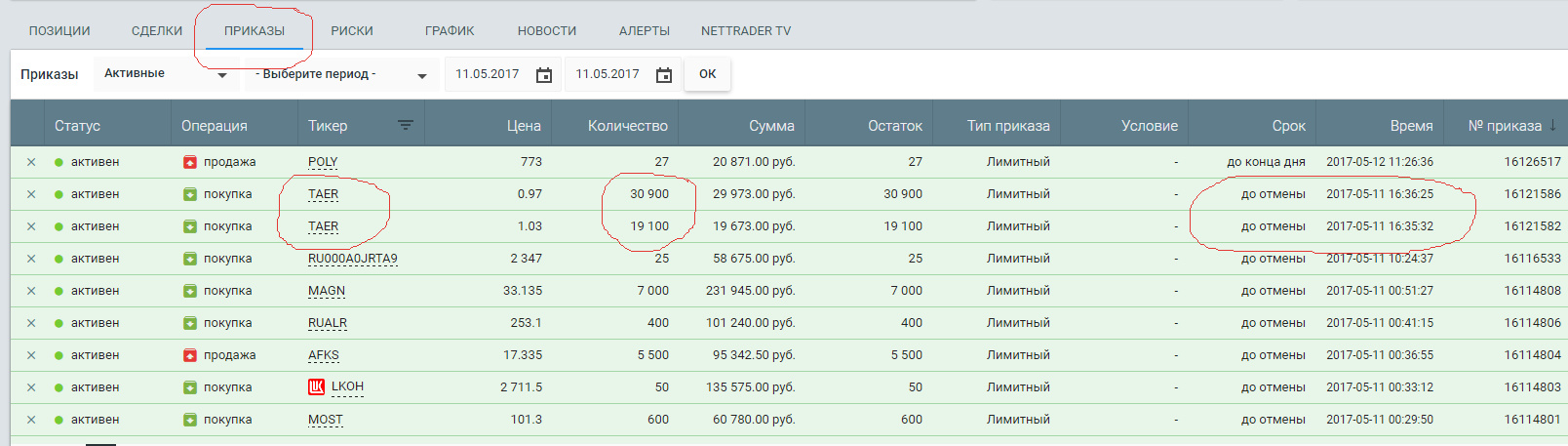This screenshot has width=1568, height=446.
Task: Click the LKOH Lukoil logo icon
Action: pos(316,387)
